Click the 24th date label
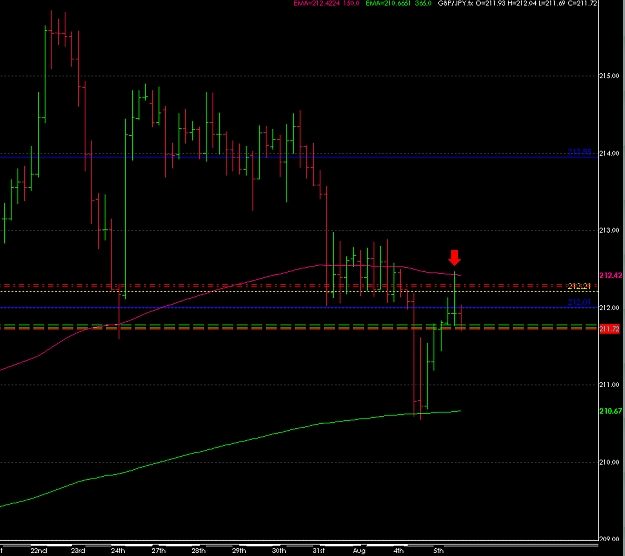This screenshot has height=556, width=625. pyautogui.click(x=118, y=551)
